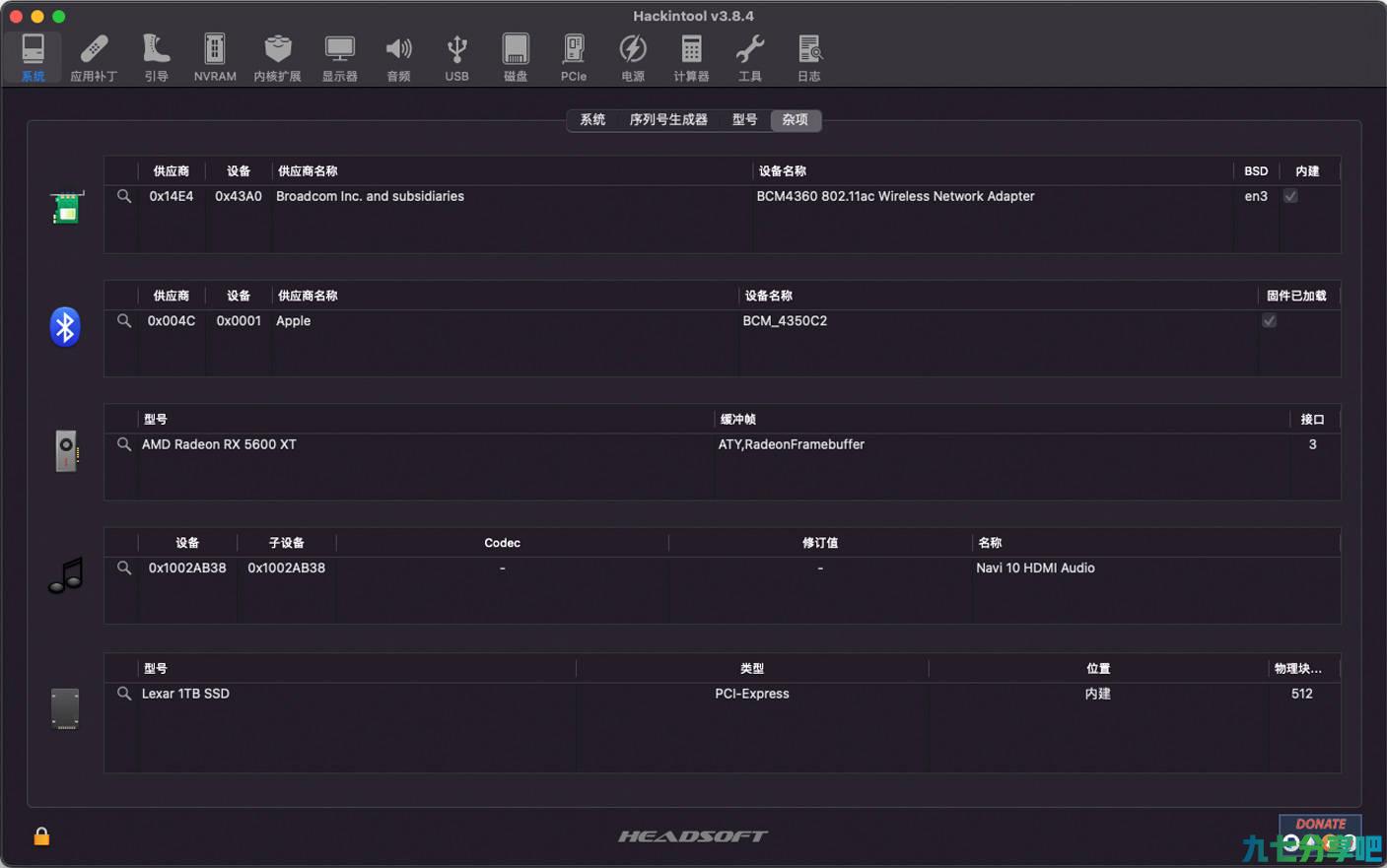Screen dimensions: 1387x868
Task: Click the music note audio icon
Action: [x=66, y=575]
